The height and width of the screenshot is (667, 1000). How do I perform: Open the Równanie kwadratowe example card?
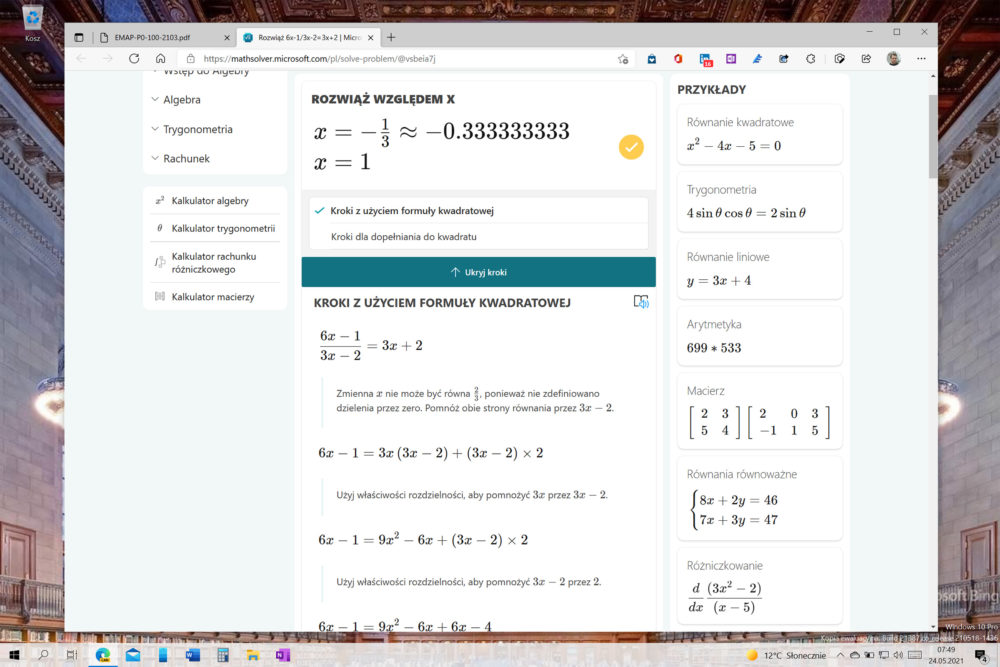click(x=760, y=134)
